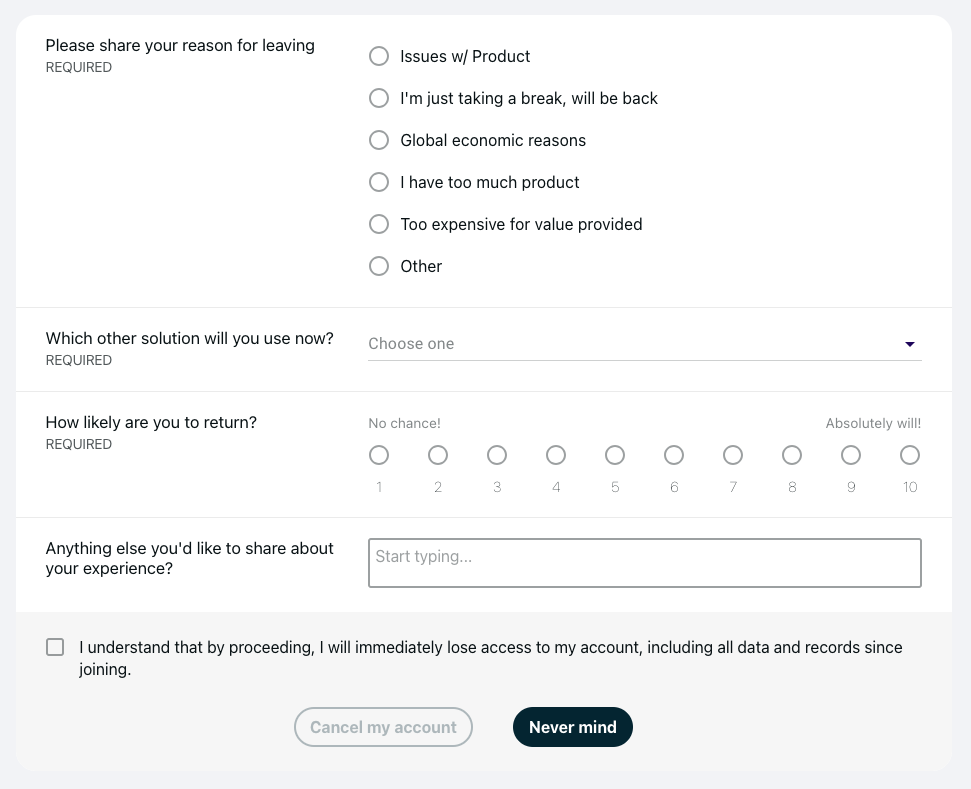Choose 6 on the likelihood scale
The image size is (971, 789).
click(x=674, y=456)
